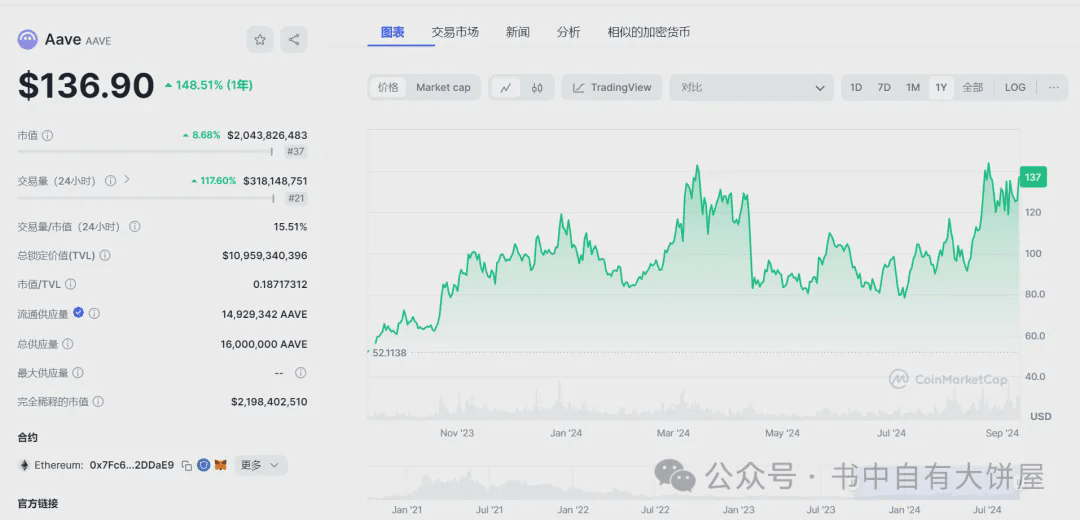Open TradingView chart mode
Image resolution: width=1080 pixels, height=520 pixels.
point(612,87)
